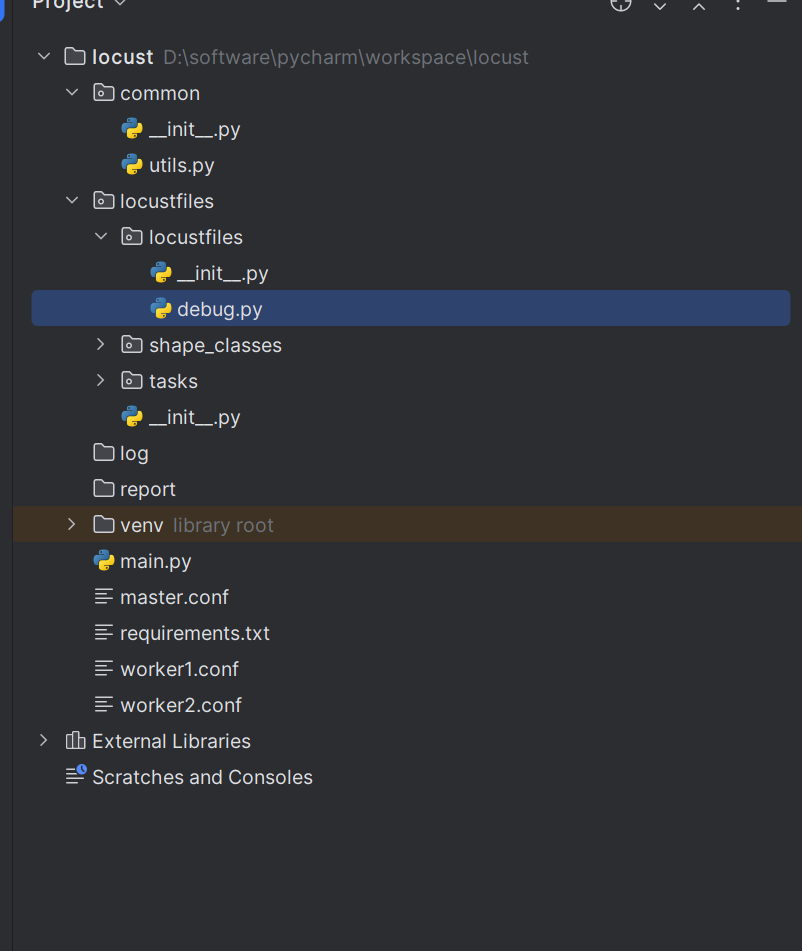Expand the shape_classes folder

(100, 345)
